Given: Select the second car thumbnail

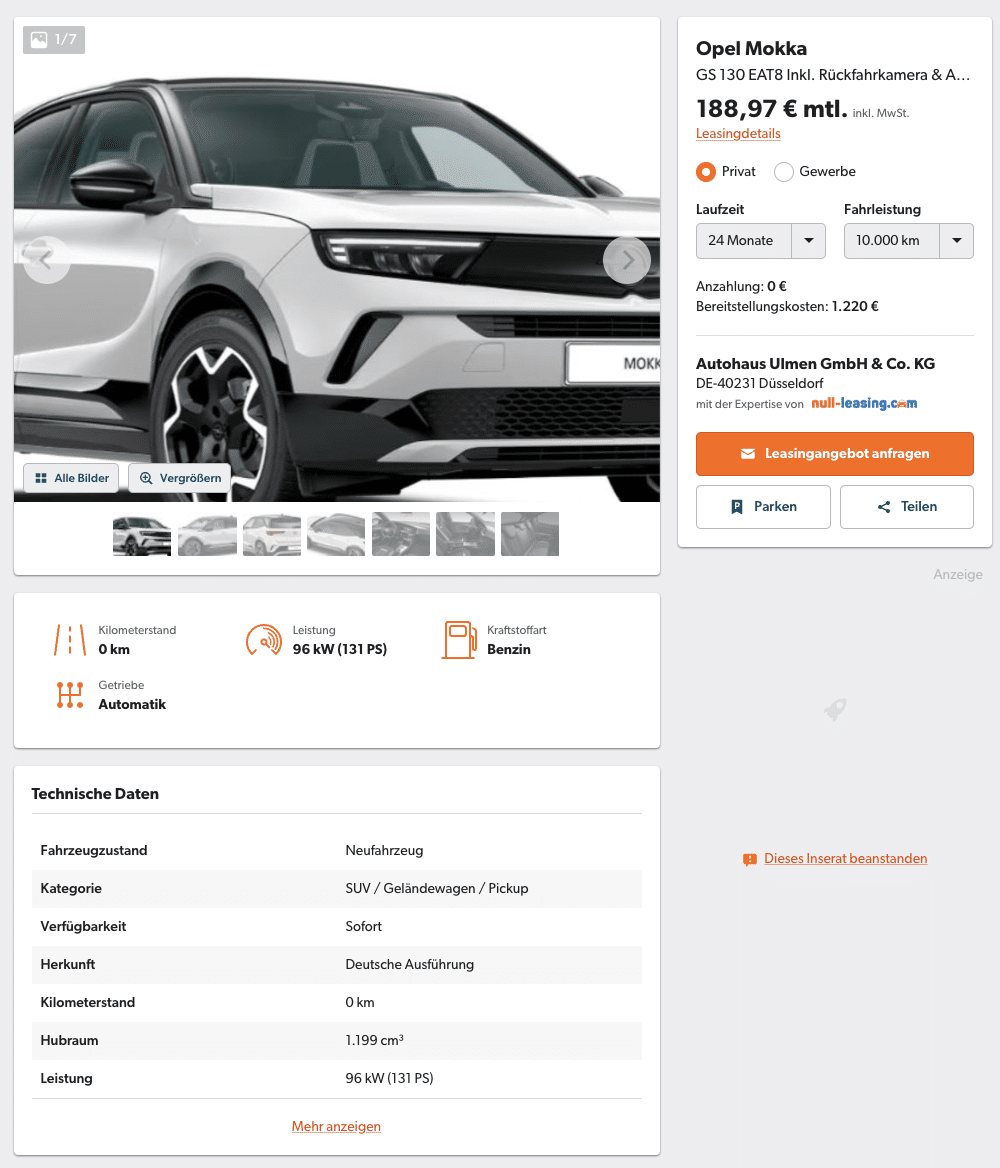Looking at the screenshot, I should point(207,534).
